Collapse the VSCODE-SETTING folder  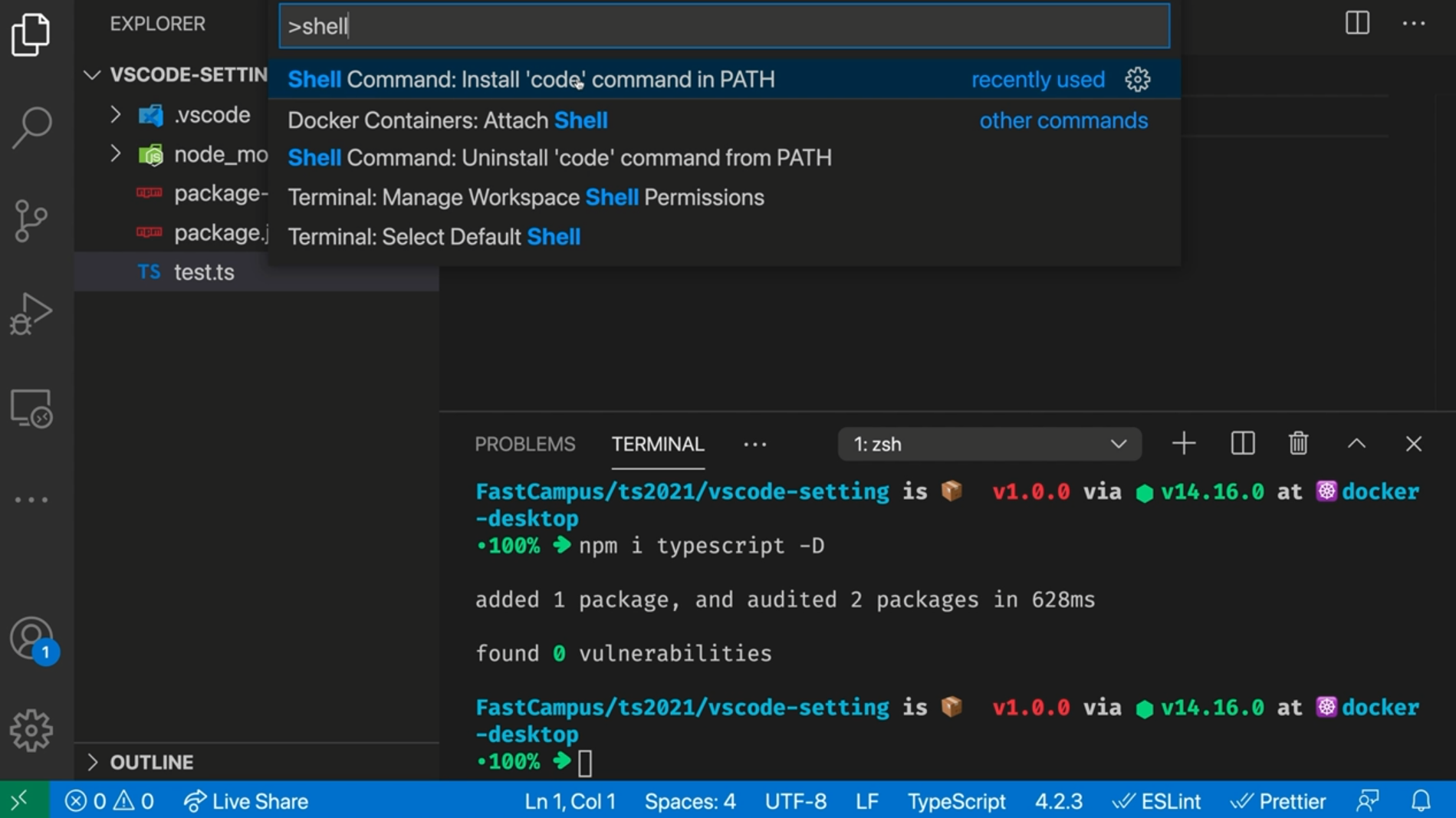[x=92, y=74]
